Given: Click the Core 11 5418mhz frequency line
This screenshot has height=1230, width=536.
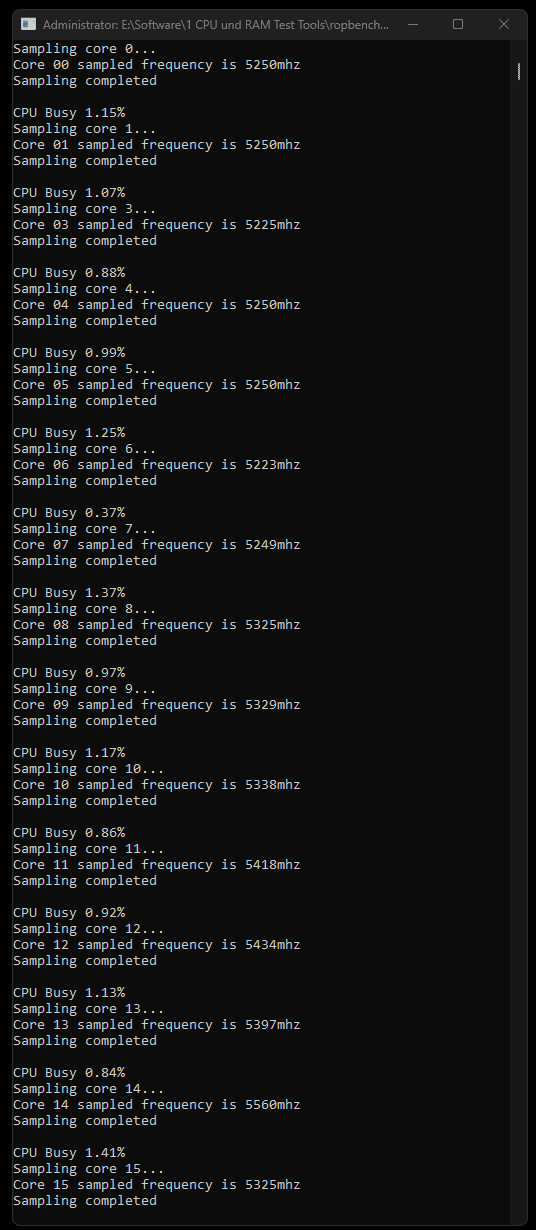Looking at the screenshot, I should click(156, 865).
